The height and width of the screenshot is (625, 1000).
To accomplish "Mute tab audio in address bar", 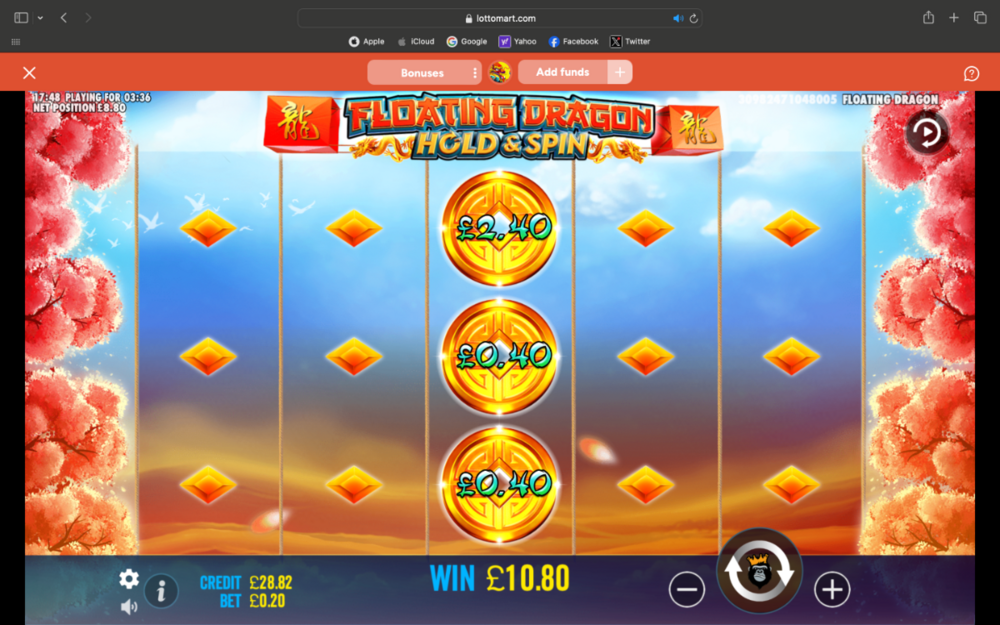I will click(677, 18).
